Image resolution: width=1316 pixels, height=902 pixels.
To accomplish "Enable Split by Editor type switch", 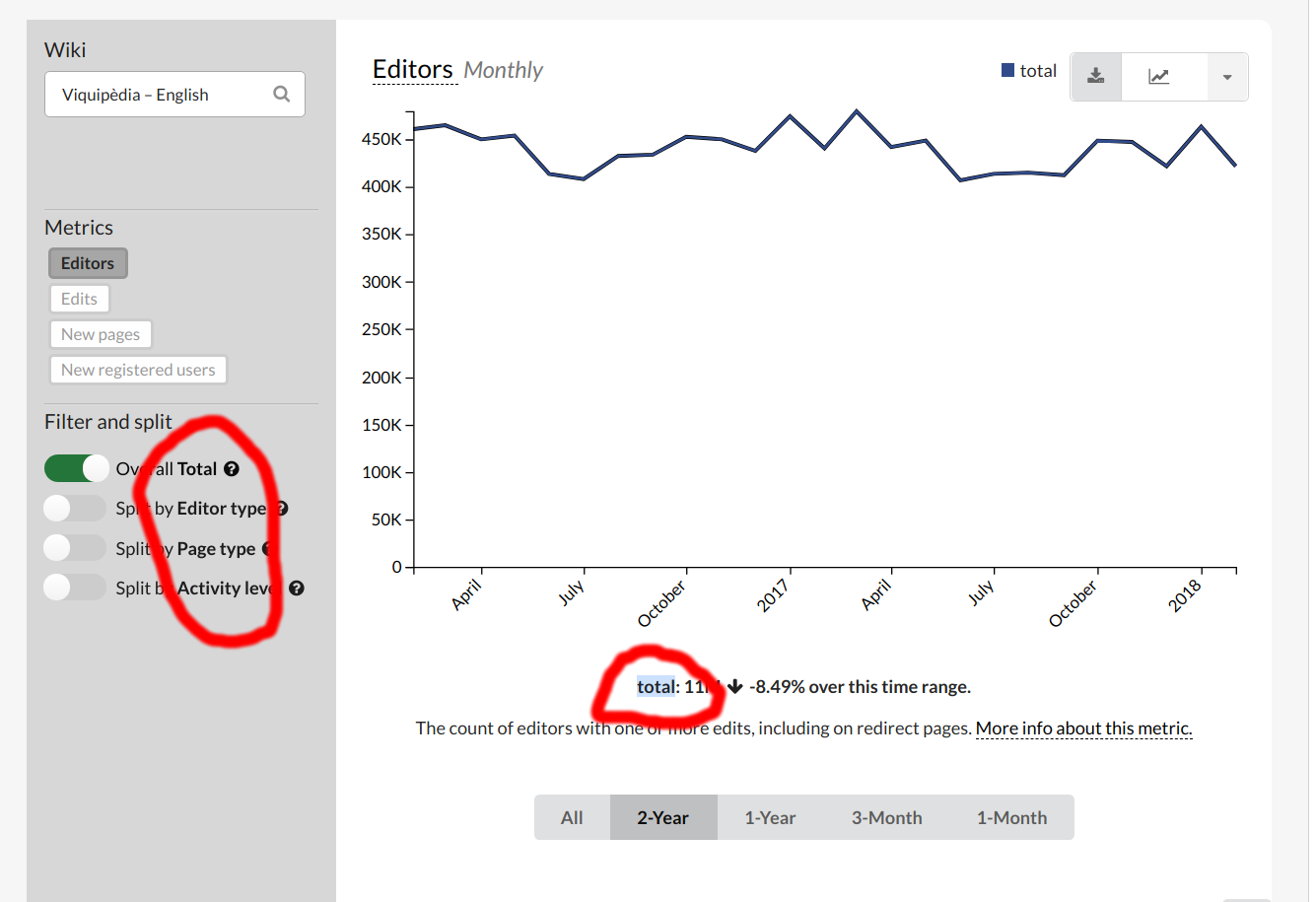I will pyautogui.click(x=74, y=508).
